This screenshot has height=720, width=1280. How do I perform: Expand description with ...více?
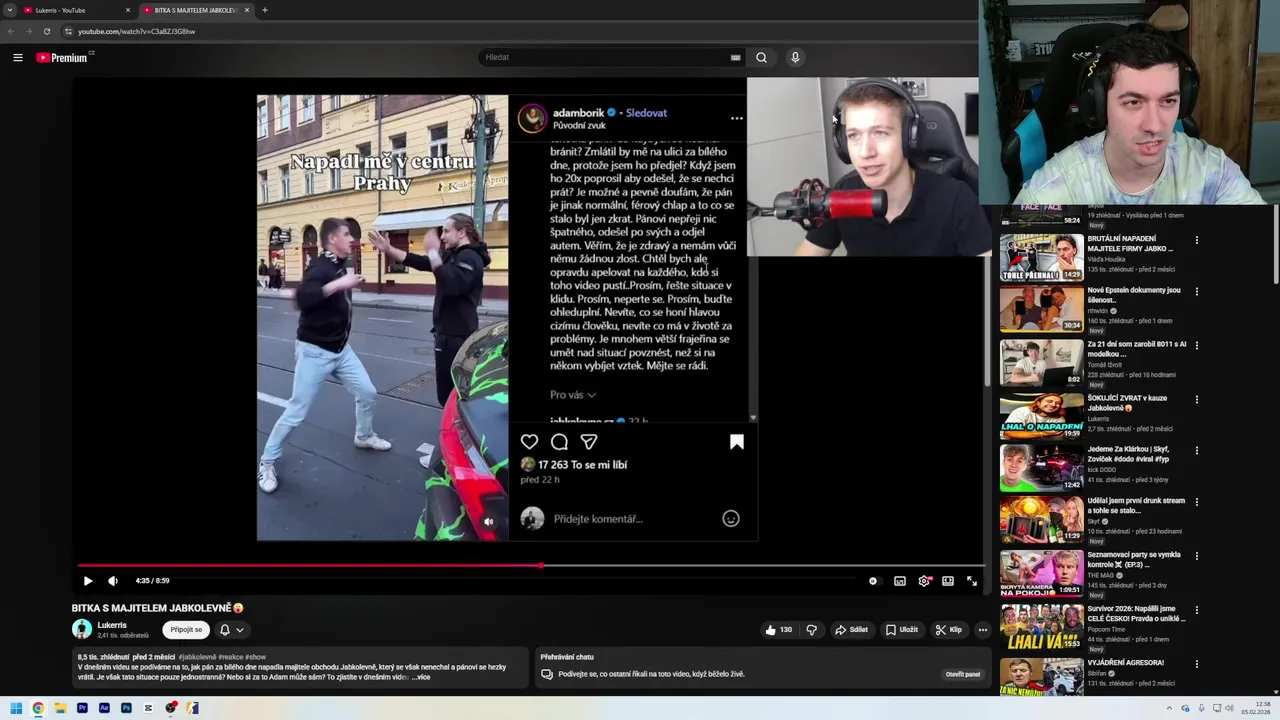420,677
